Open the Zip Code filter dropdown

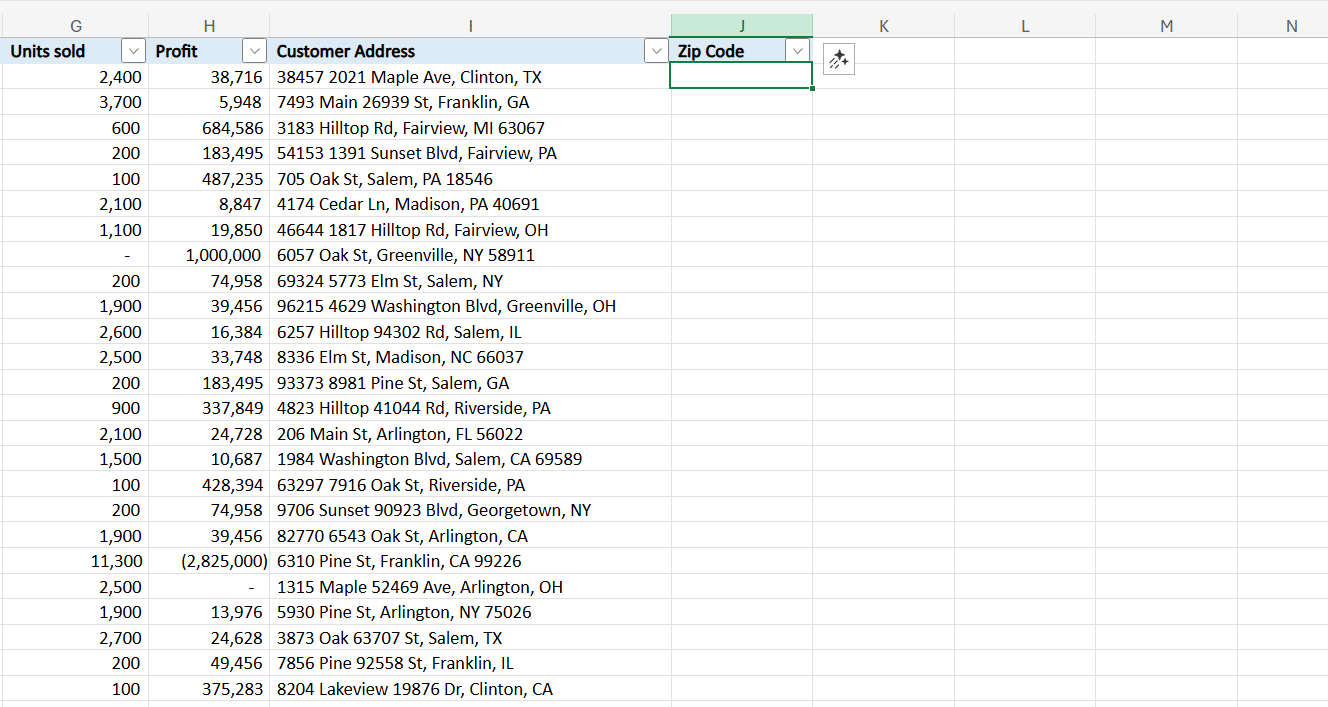point(797,51)
